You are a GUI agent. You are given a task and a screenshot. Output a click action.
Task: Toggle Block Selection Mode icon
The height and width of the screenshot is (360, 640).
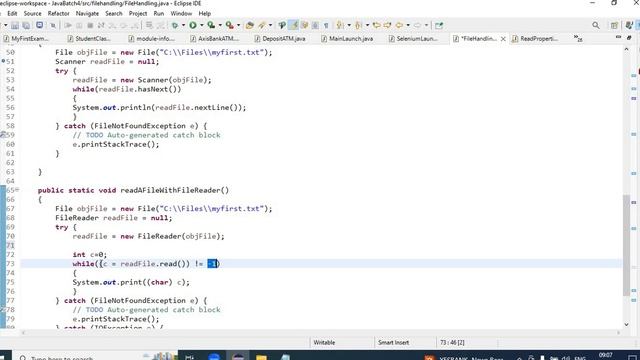(316, 25)
